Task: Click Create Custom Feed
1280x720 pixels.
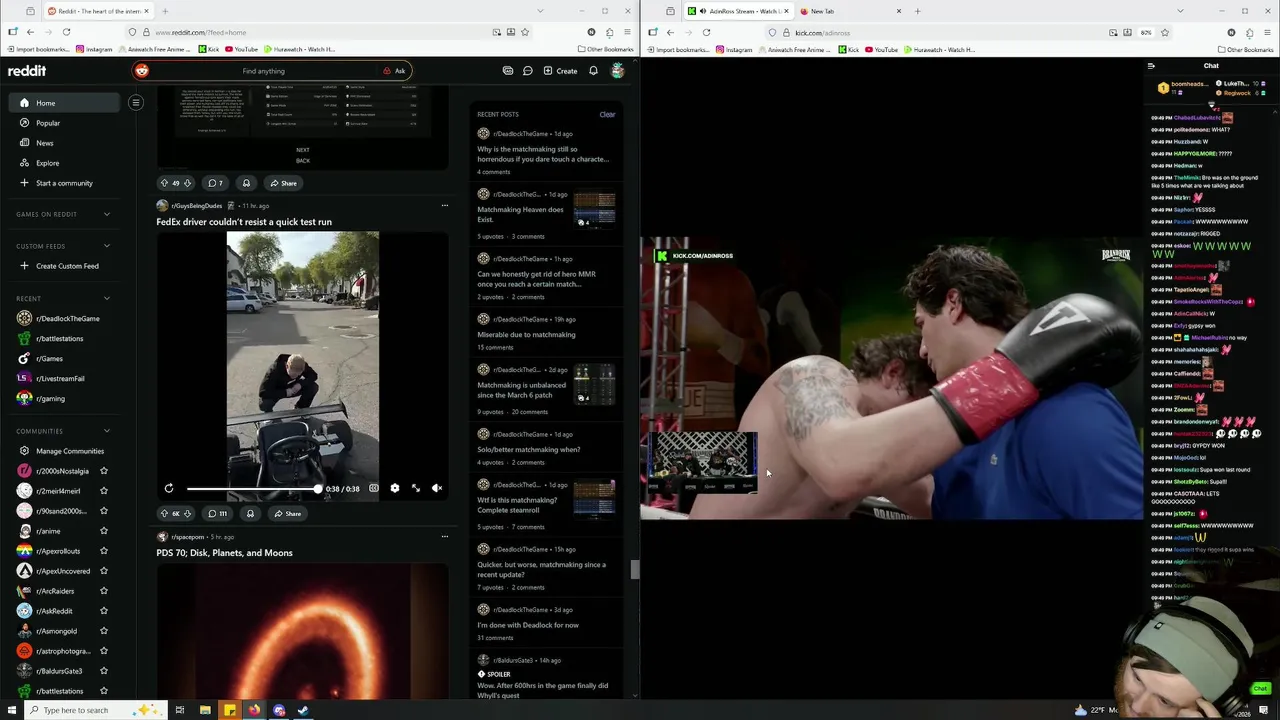Action: click(x=64, y=266)
